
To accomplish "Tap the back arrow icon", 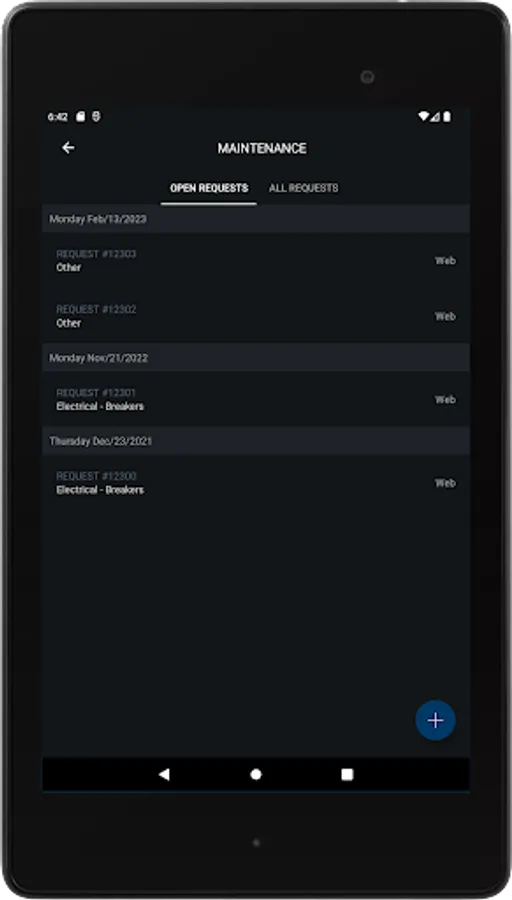I will pyautogui.click(x=68, y=148).
